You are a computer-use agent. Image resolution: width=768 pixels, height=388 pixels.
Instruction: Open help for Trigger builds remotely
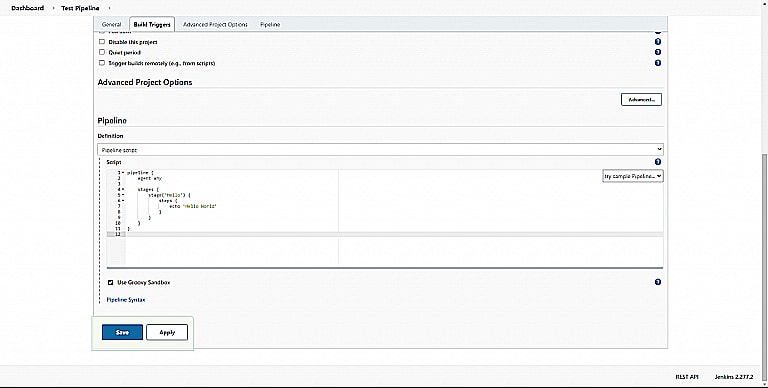click(658, 63)
